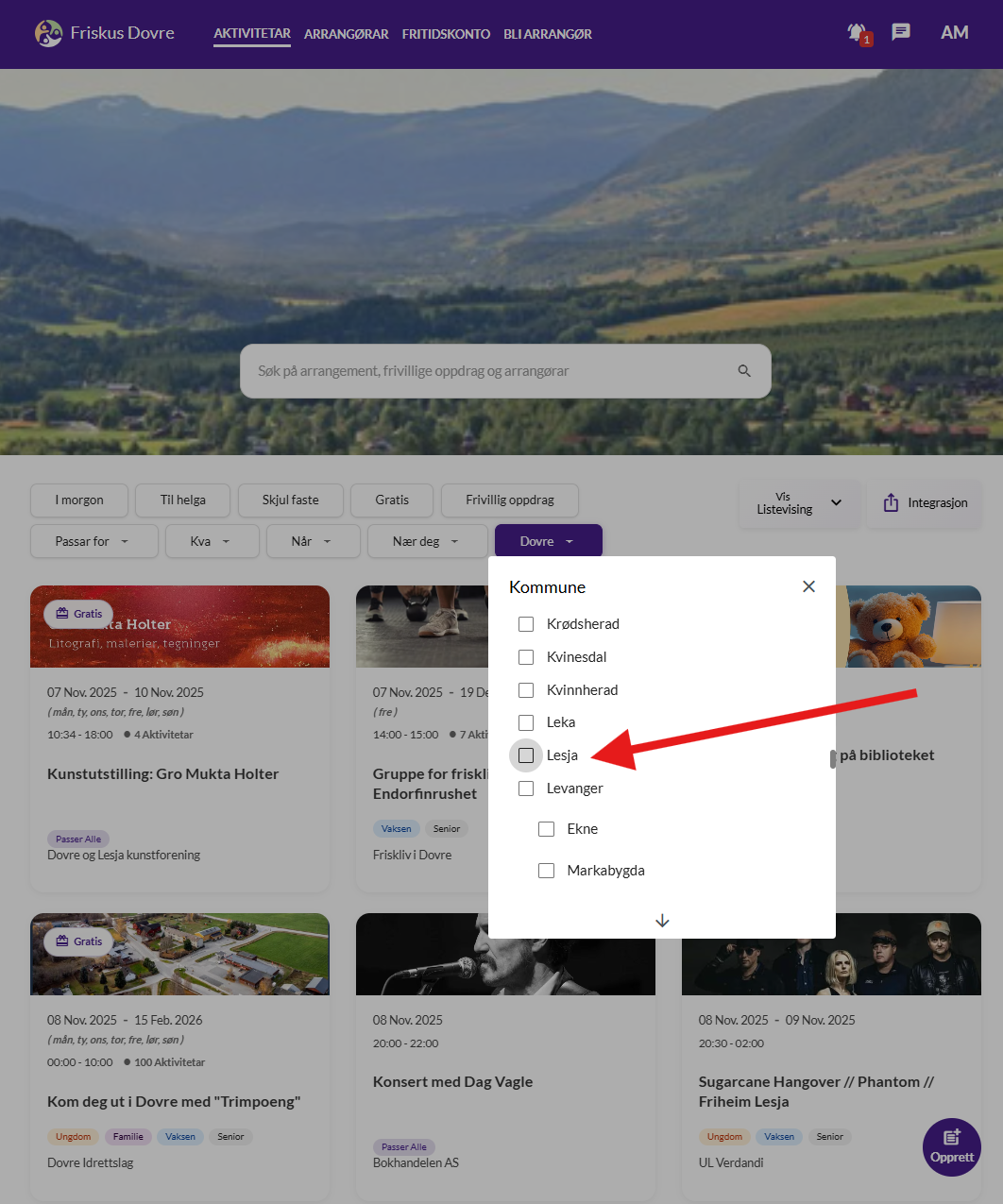Expand the Passar for dropdown
The image size is (1003, 1204).
pyautogui.click(x=91, y=541)
